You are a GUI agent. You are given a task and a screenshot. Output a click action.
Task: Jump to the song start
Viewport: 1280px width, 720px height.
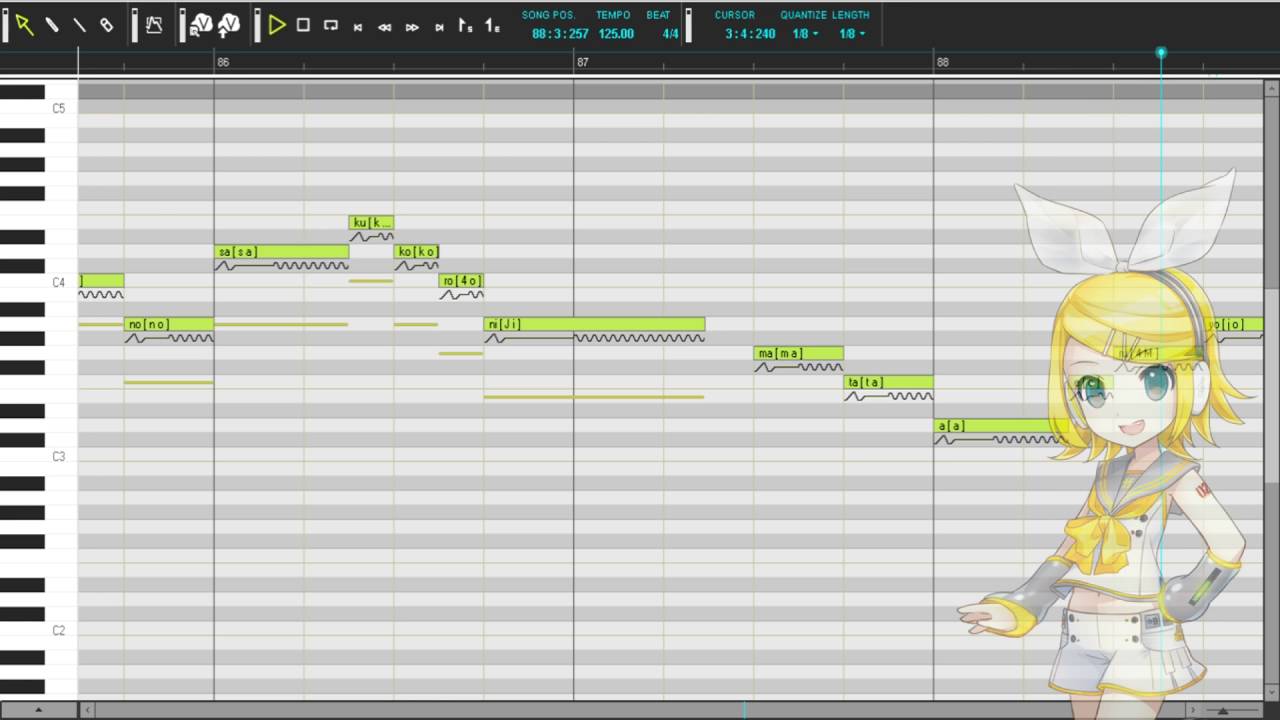click(358, 27)
